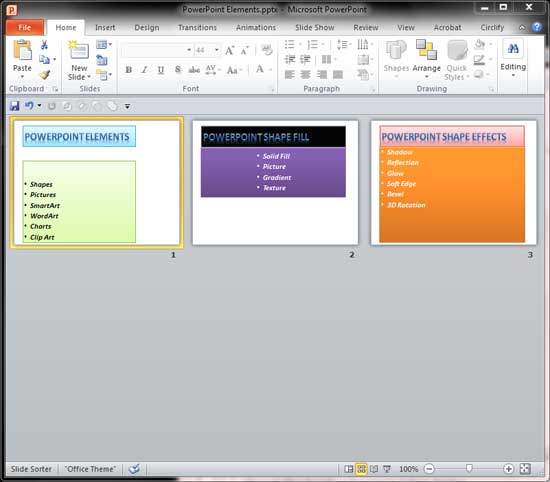Toggle Italic formatting

point(144,70)
